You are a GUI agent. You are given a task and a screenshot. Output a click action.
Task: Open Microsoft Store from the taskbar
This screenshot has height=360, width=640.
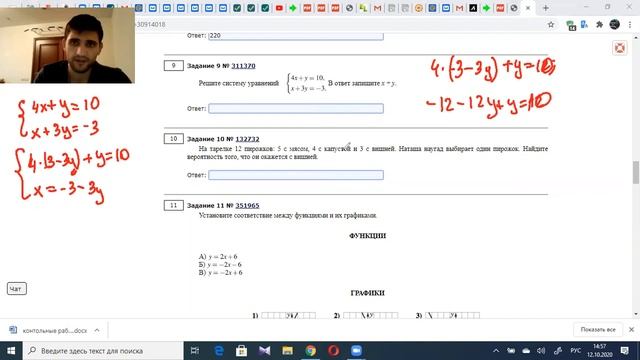tap(241, 351)
